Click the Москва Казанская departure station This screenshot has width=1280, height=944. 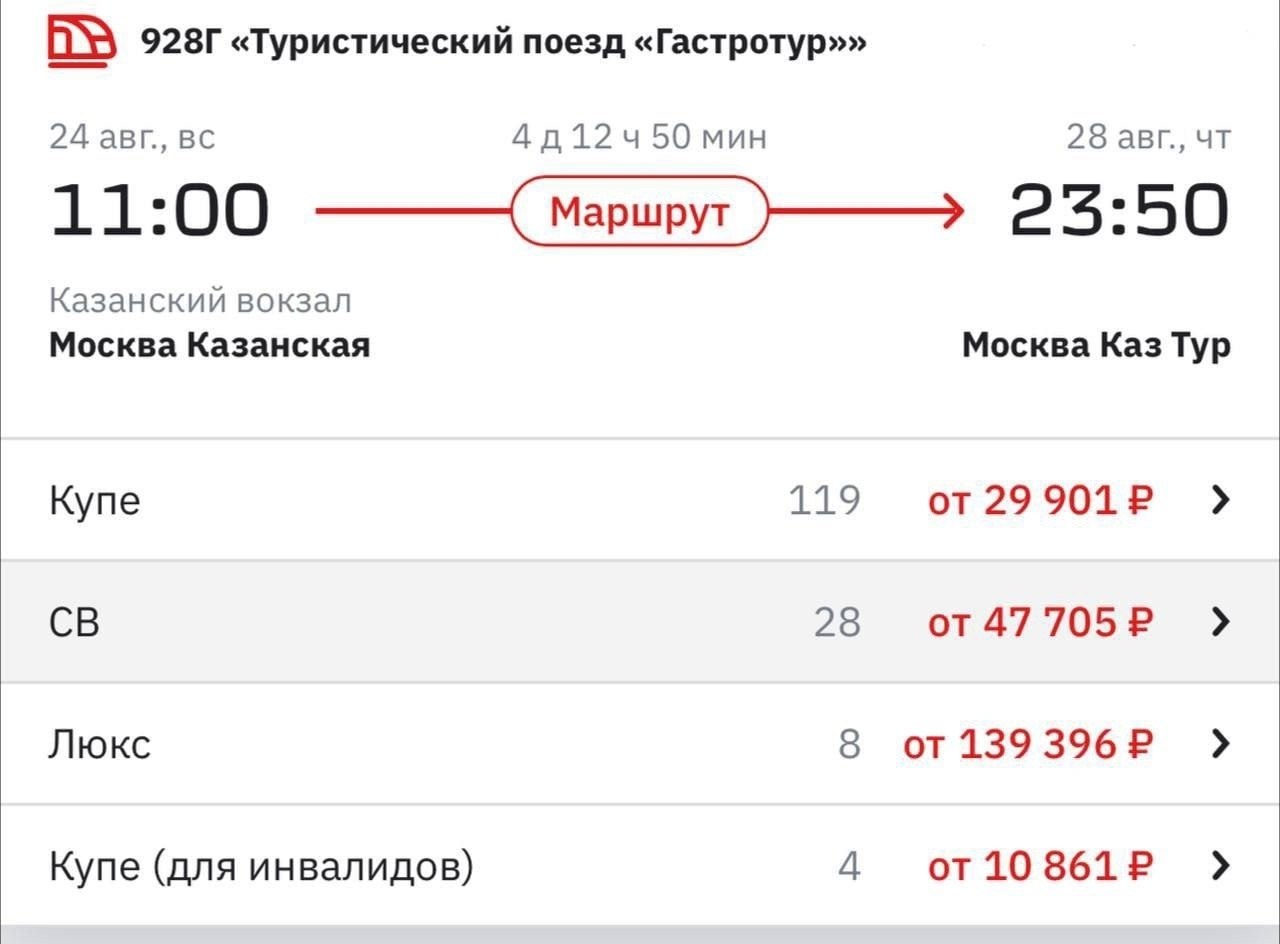pos(210,345)
